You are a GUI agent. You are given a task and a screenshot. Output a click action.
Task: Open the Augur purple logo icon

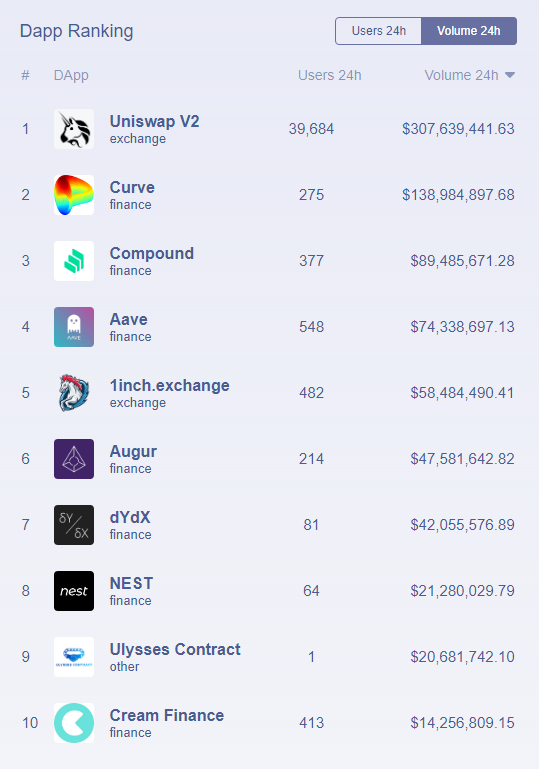click(74, 459)
